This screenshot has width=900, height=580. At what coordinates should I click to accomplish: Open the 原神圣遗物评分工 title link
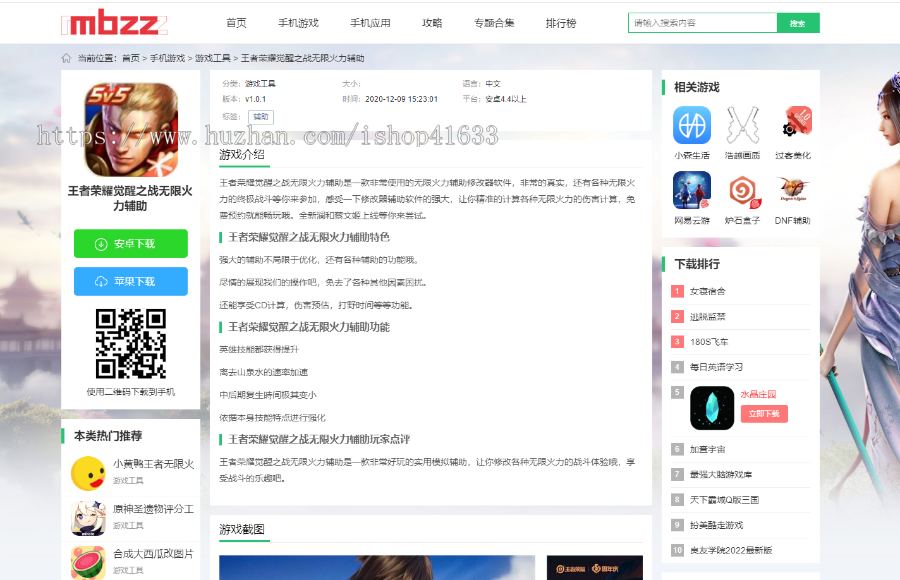coord(153,509)
